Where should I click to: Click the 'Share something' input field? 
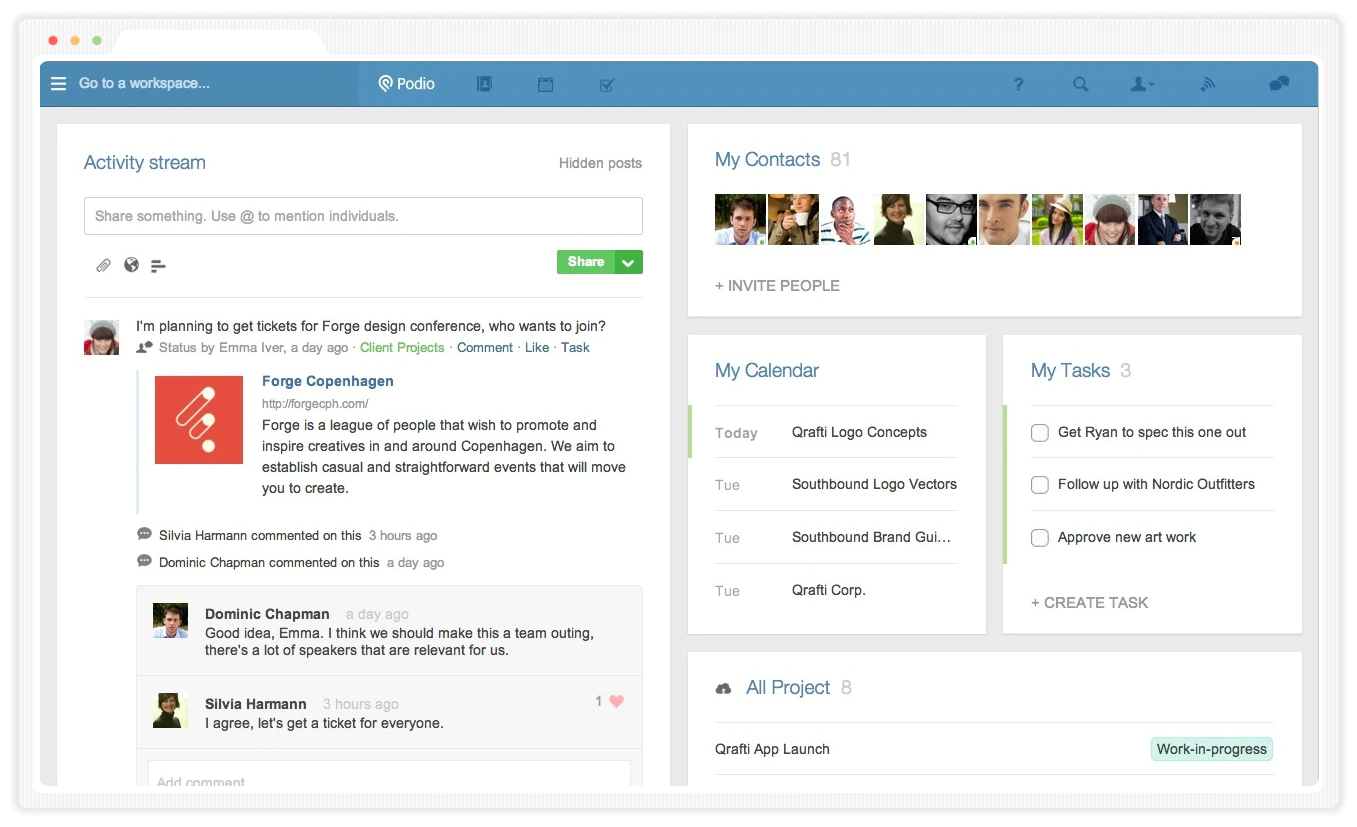(363, 216)
